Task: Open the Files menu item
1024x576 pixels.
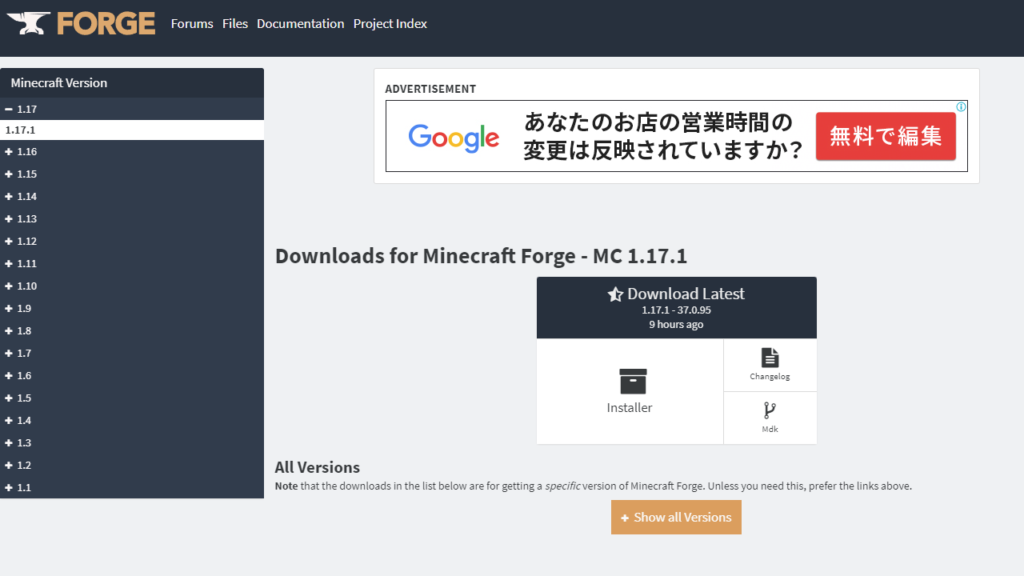Action: [235, 23]
